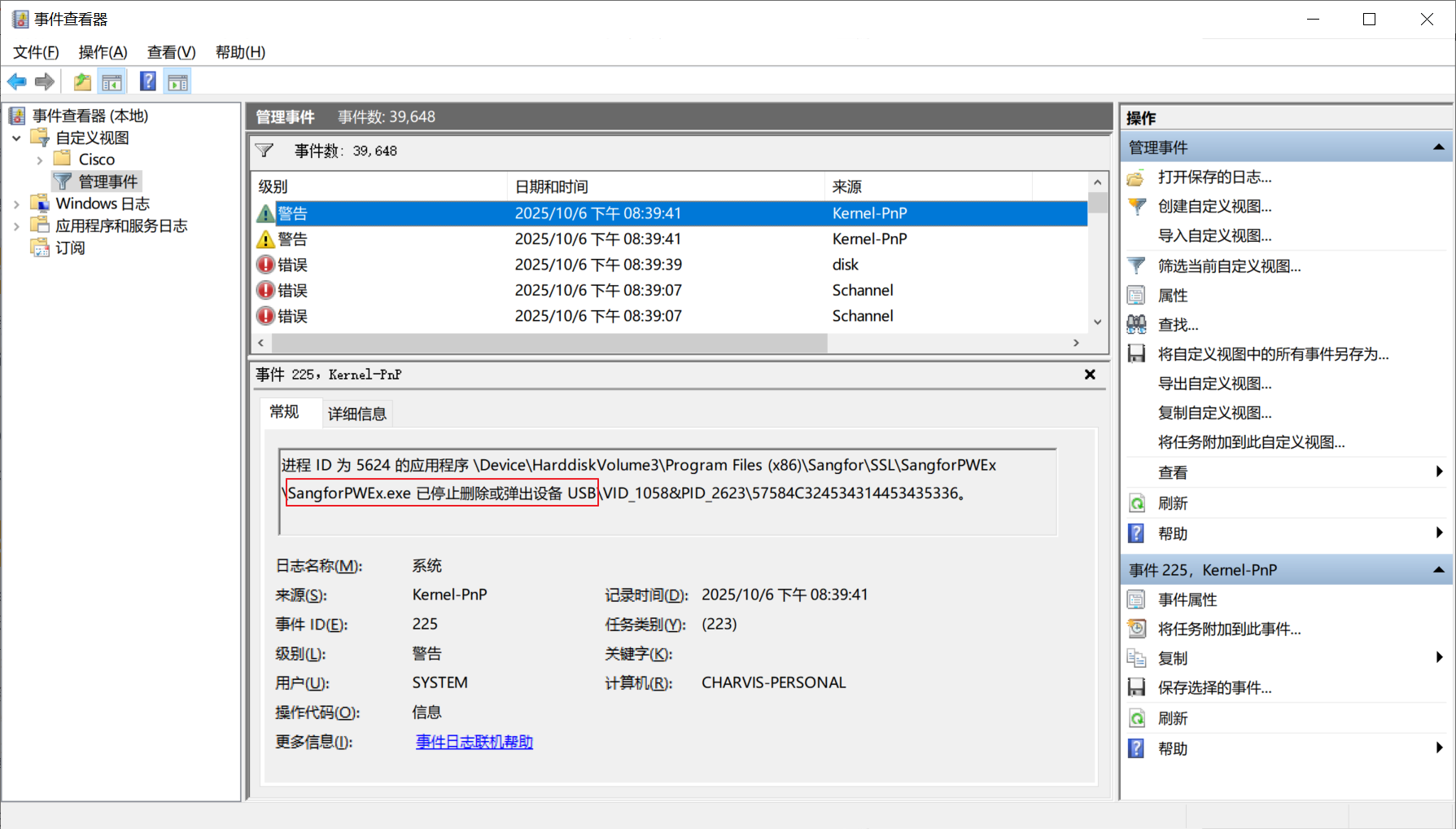1456x829 pixels.
Task: Click 导出自定义视图 in actions pane
Action: (1214, 384)
